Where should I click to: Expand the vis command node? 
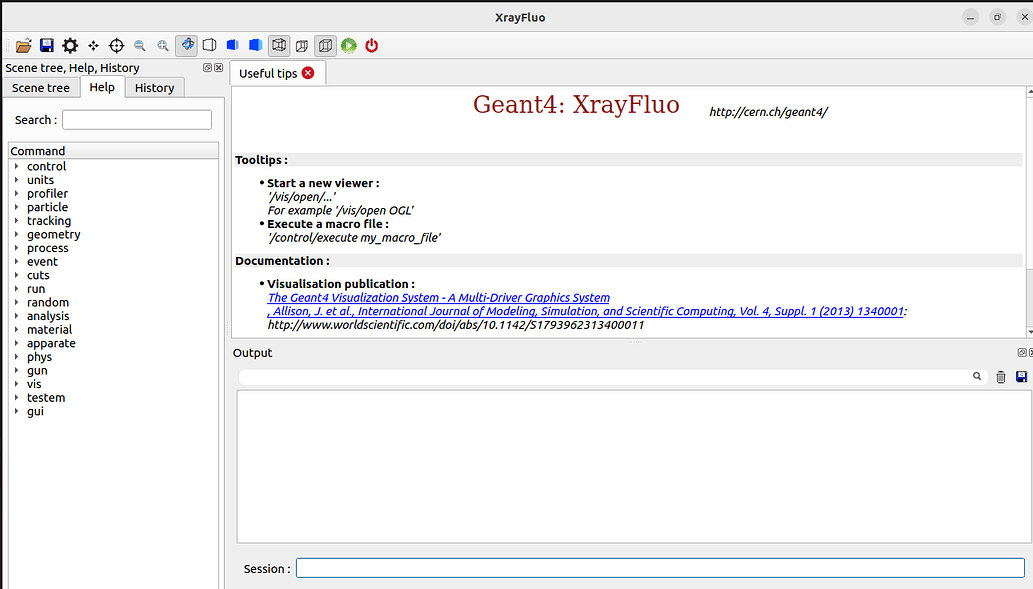(16, 384)
